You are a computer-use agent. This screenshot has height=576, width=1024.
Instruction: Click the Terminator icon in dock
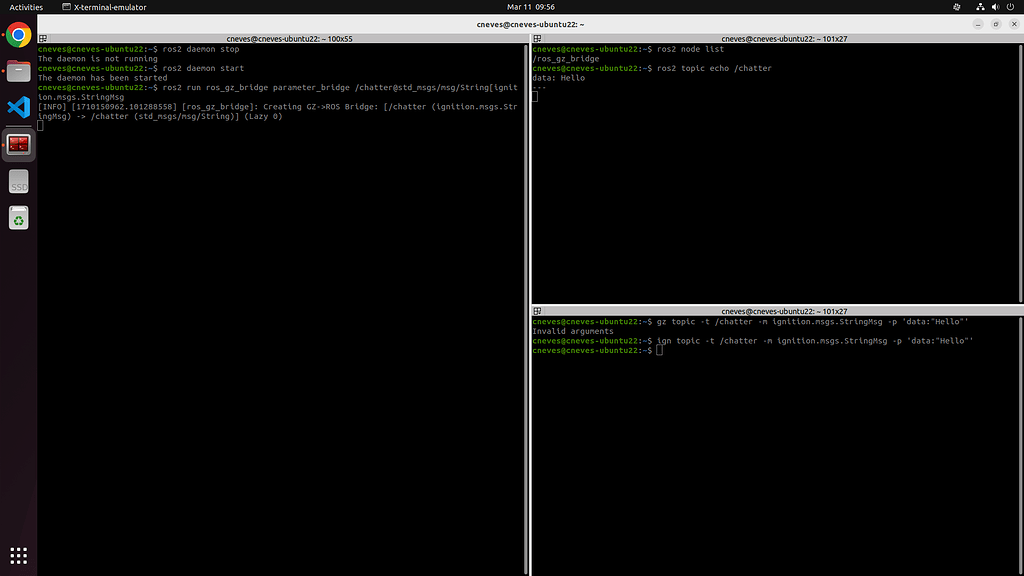pyautogui.click(x=18, y=144)
